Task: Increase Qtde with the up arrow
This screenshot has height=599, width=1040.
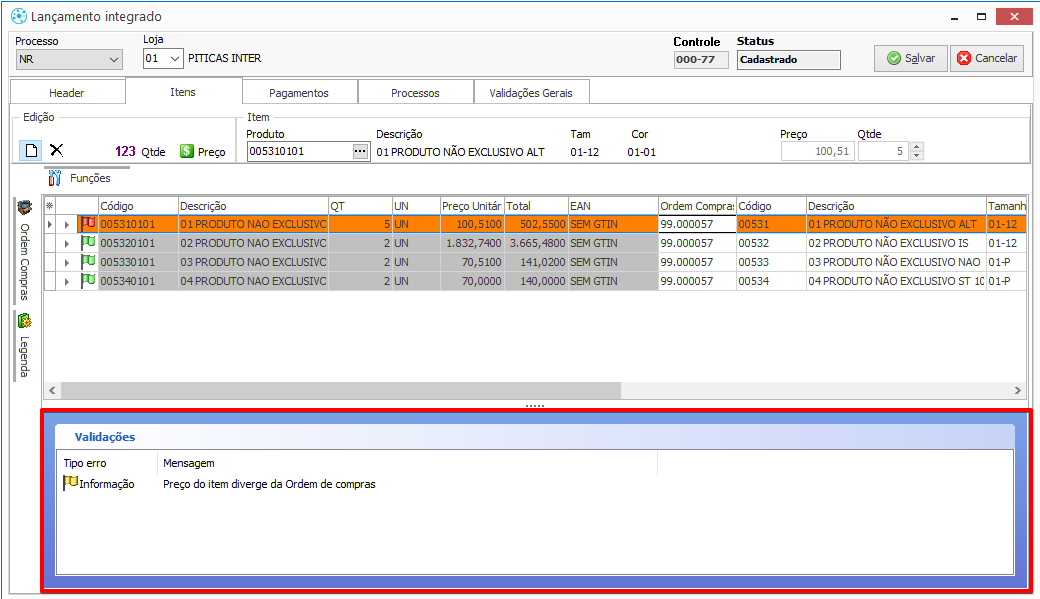Action: click(917, 147)
